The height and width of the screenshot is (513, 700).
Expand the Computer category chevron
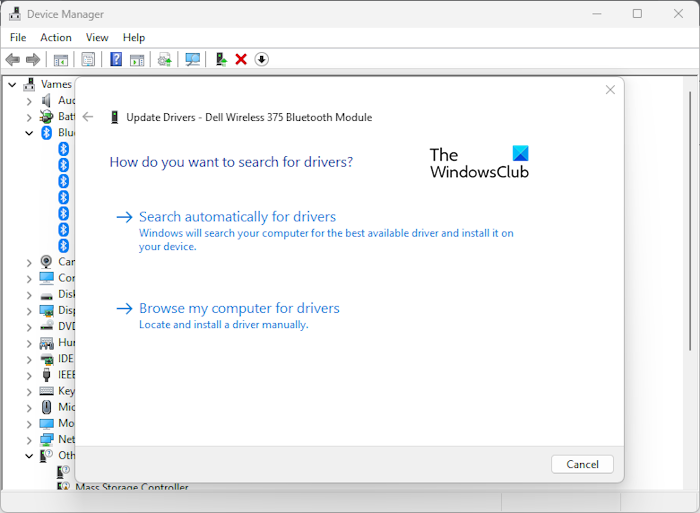pyautogui.click(x=29, y=279)
